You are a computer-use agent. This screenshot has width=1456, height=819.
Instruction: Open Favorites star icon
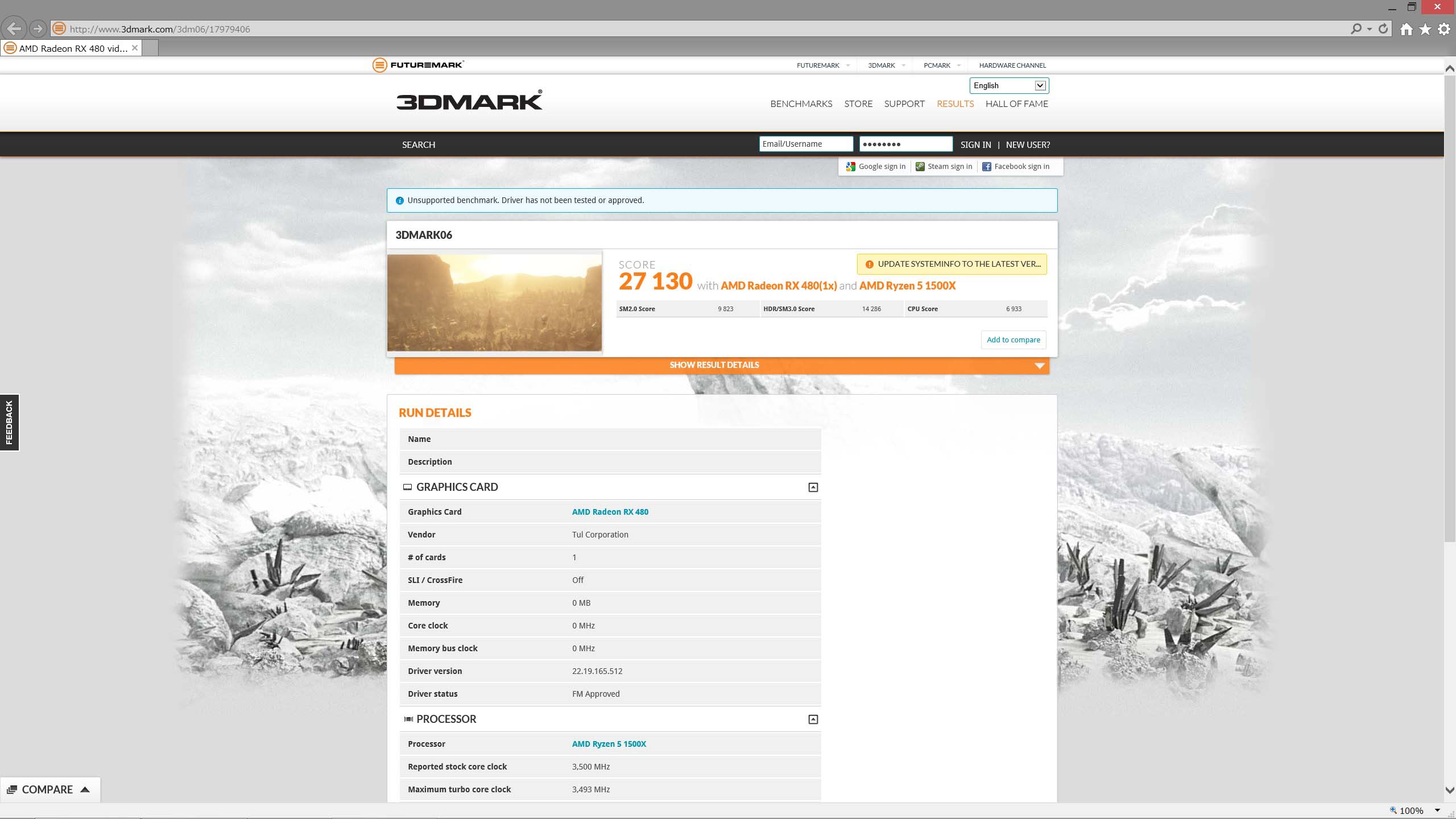(x=1425, y=29)
